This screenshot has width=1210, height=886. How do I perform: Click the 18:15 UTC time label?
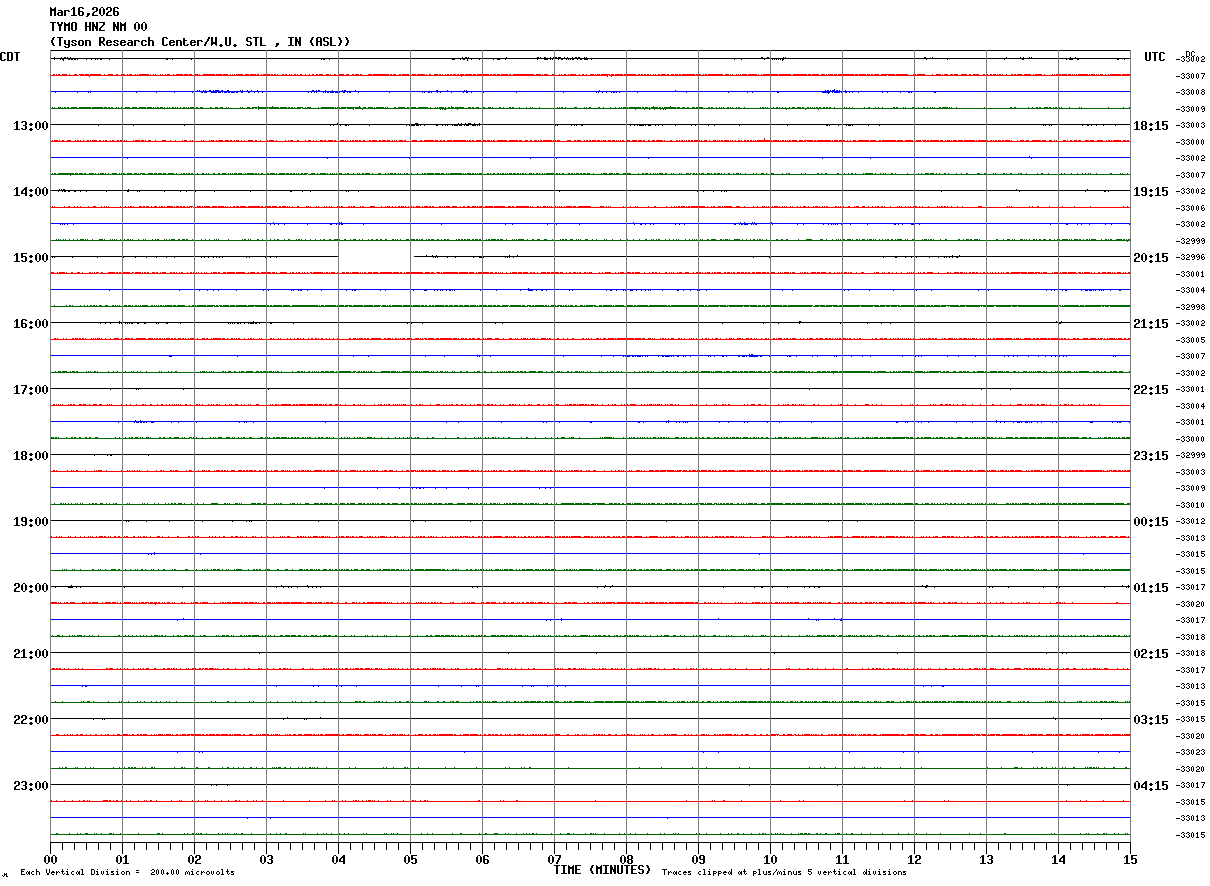1150,126
